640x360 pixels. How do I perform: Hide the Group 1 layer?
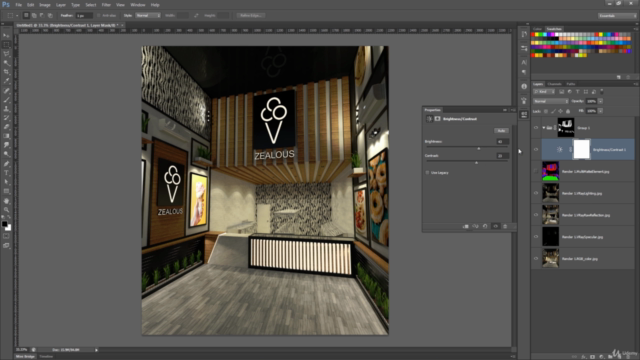536,128
